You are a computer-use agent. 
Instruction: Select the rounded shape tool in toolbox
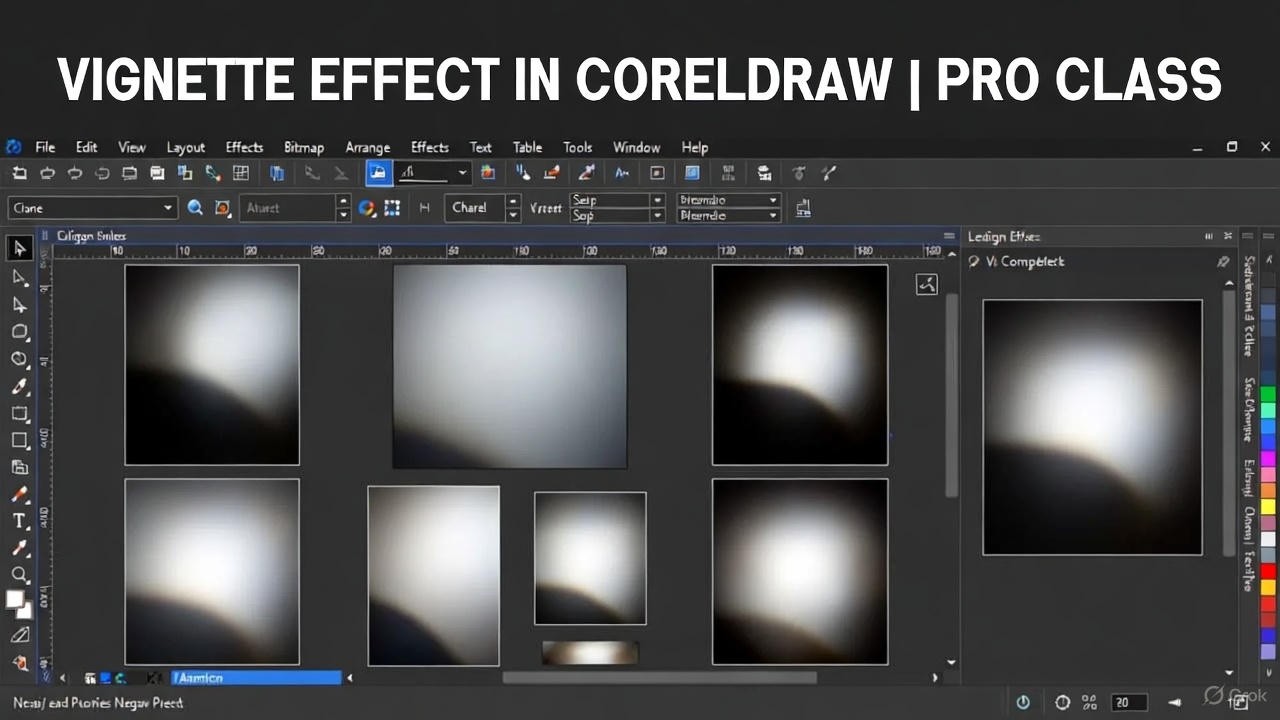19,332
